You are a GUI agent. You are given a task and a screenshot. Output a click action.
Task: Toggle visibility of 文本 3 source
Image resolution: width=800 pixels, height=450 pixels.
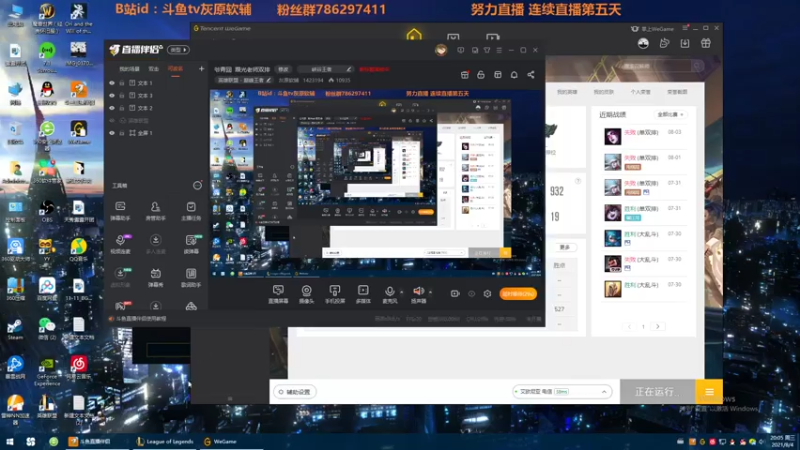(x=112, y=95)
